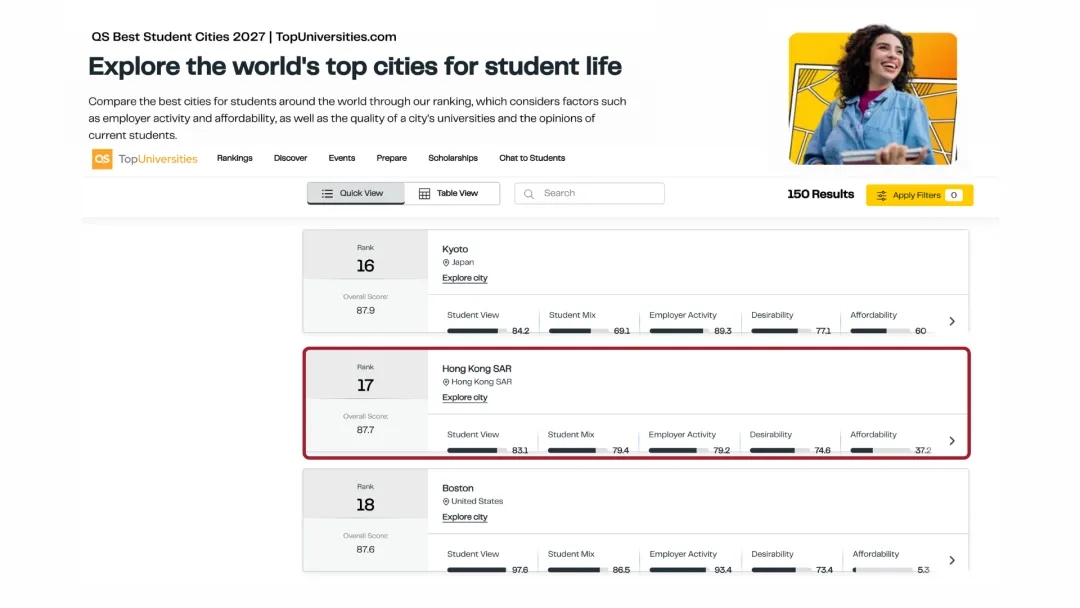Expand the Kyoto row chevron arrow

coord(952,322)
